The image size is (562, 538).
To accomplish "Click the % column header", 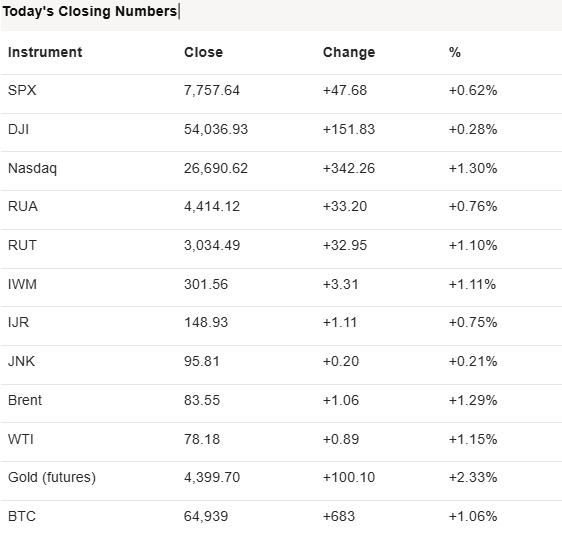I will point(455,52).
